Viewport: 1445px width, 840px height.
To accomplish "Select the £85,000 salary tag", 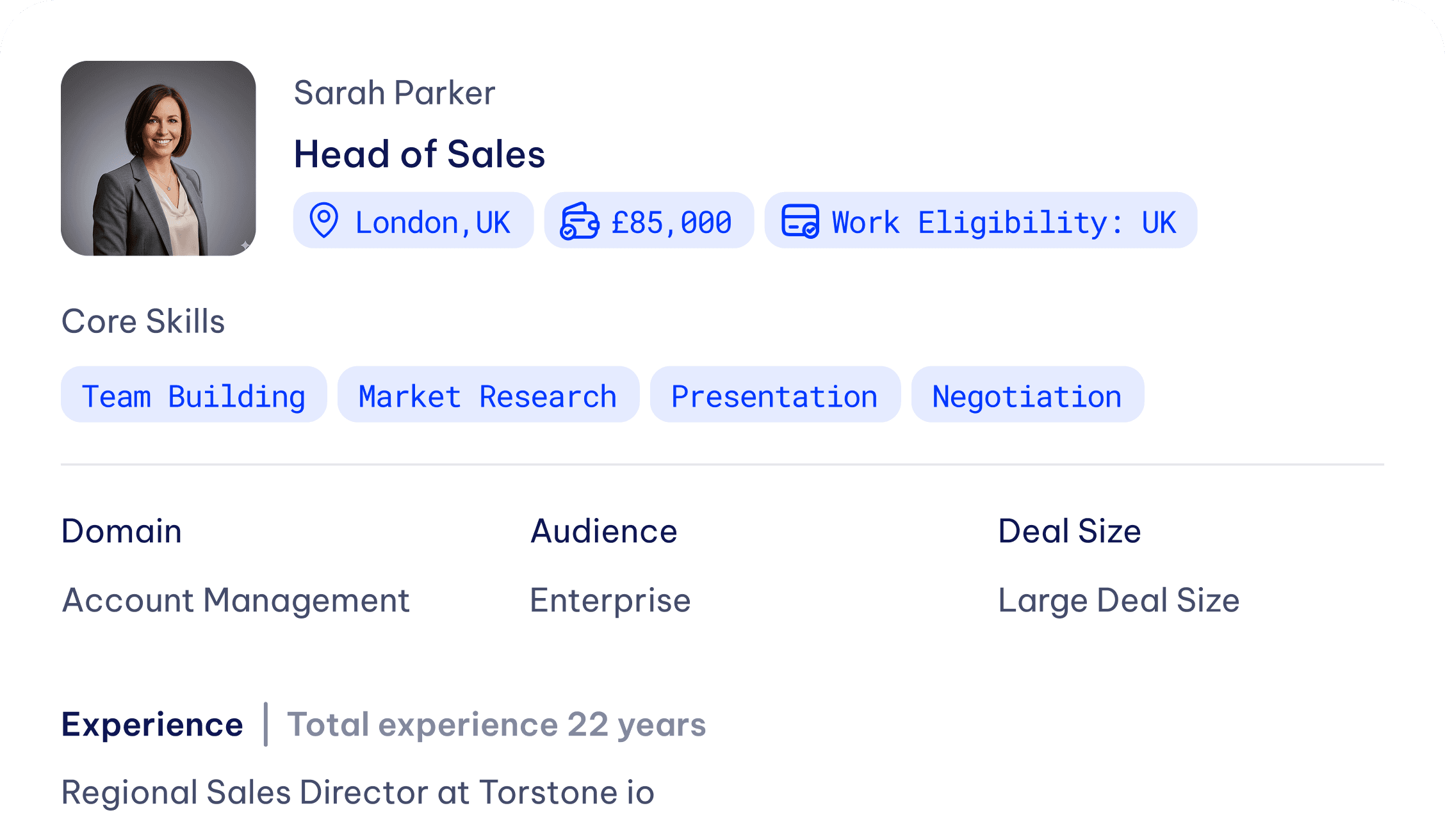I will pos(649,221).
